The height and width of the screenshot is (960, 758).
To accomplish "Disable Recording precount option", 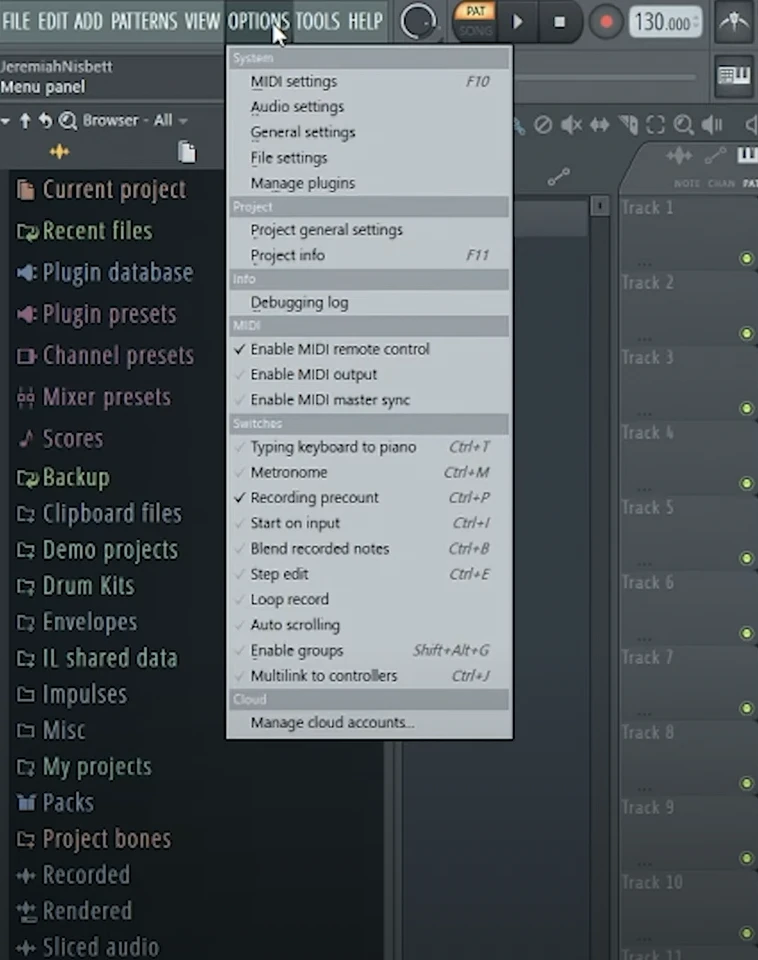I will [314, 498].
